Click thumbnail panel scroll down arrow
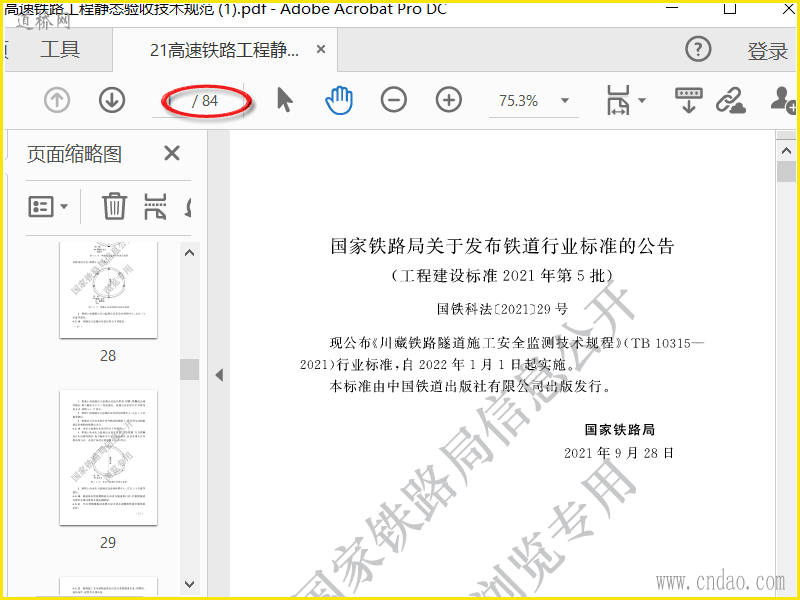This screenshot has height=600, width=800. pos(189,584)
